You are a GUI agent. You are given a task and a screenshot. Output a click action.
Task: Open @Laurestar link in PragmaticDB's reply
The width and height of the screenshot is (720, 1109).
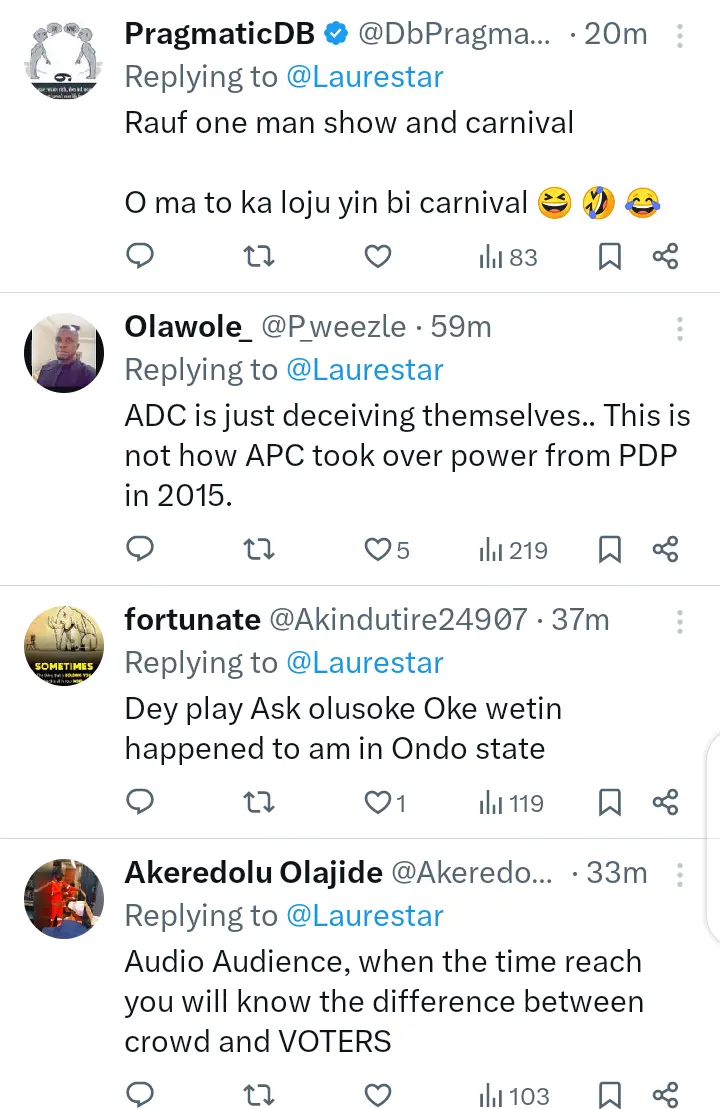364,77
